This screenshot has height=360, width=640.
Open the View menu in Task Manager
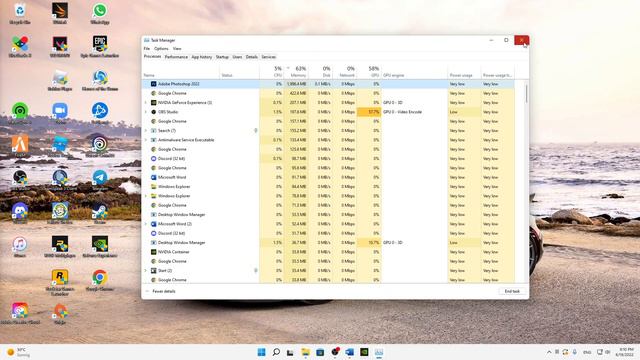pyautogui.click(x=177, y=49)
